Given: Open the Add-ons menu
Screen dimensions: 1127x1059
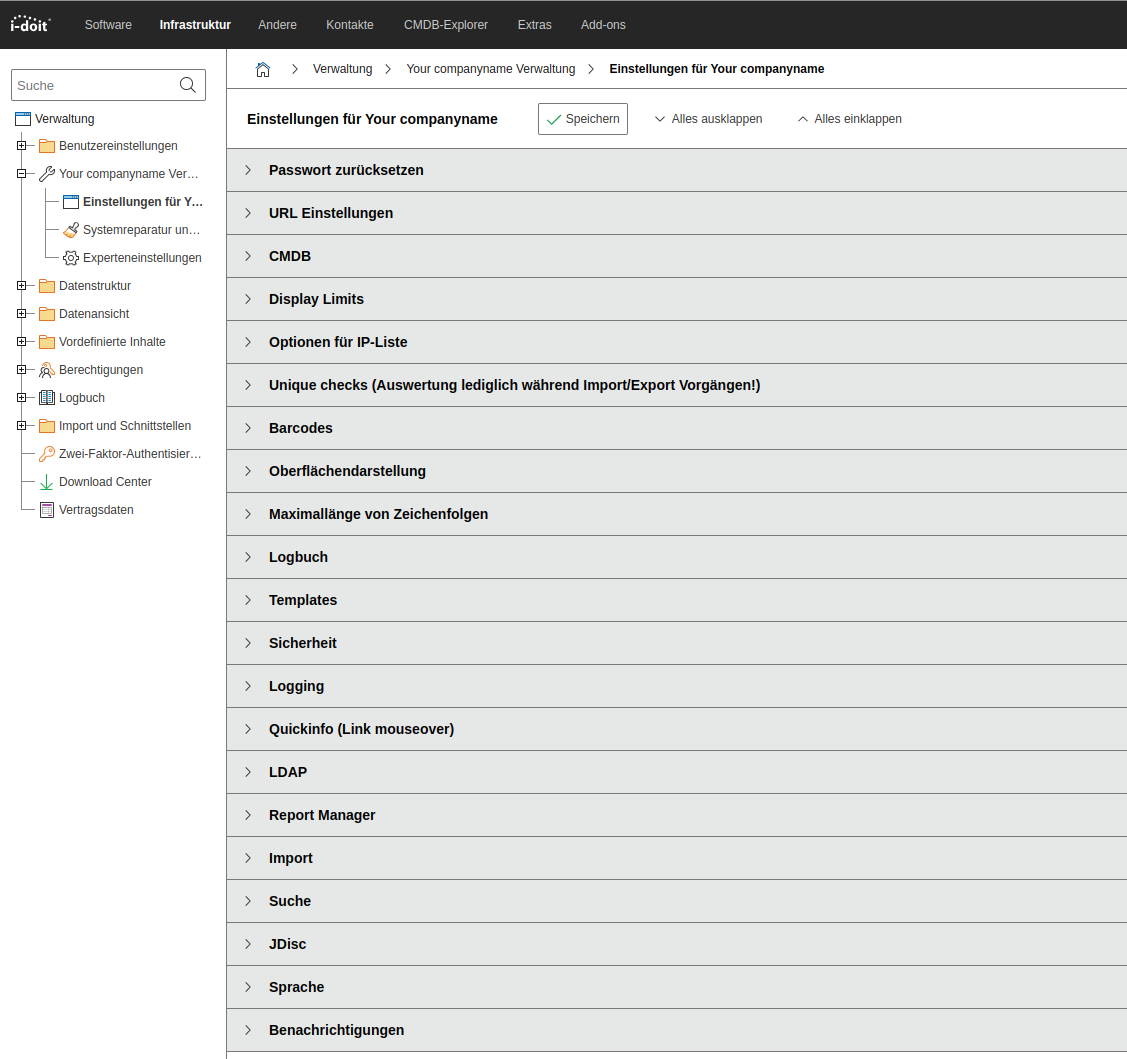Looking at the screenshot, I should pyautogui.click(x=603, y=25).
